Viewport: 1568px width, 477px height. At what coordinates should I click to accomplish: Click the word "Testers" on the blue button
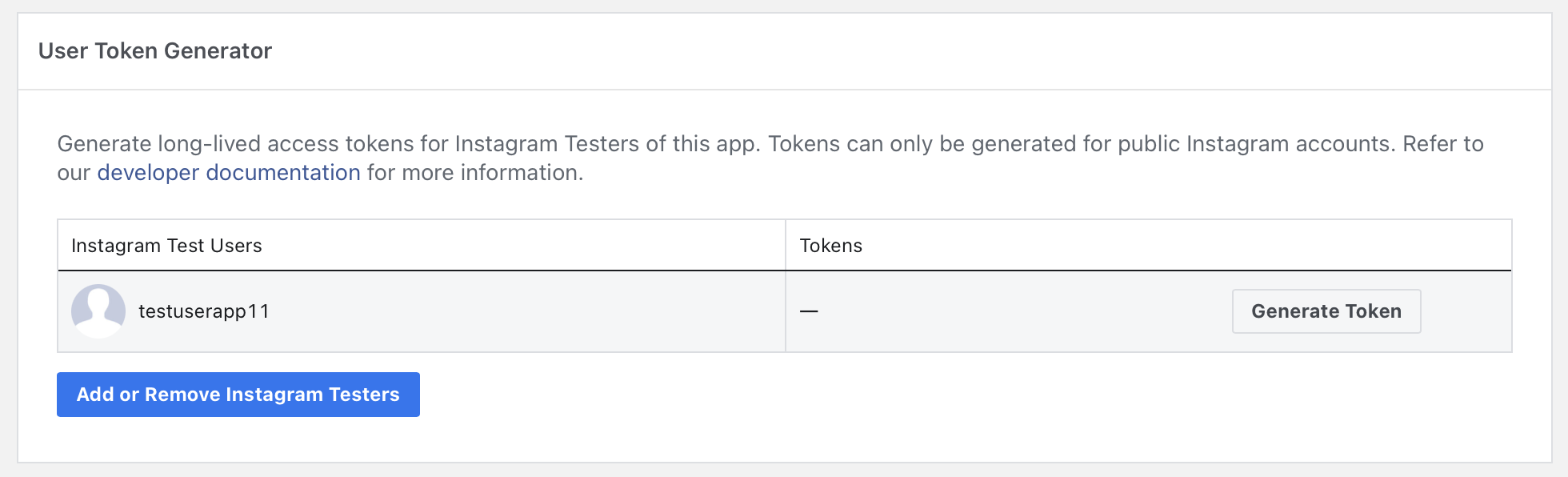coord(364,395)
